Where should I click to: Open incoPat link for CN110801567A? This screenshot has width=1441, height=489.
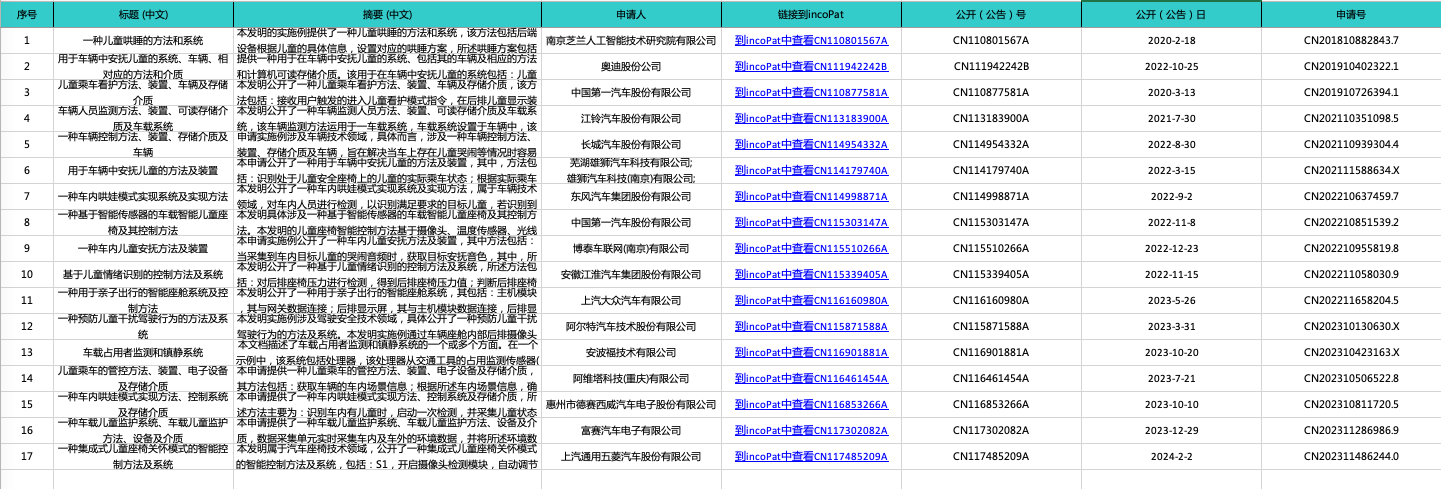pos(811,41)
